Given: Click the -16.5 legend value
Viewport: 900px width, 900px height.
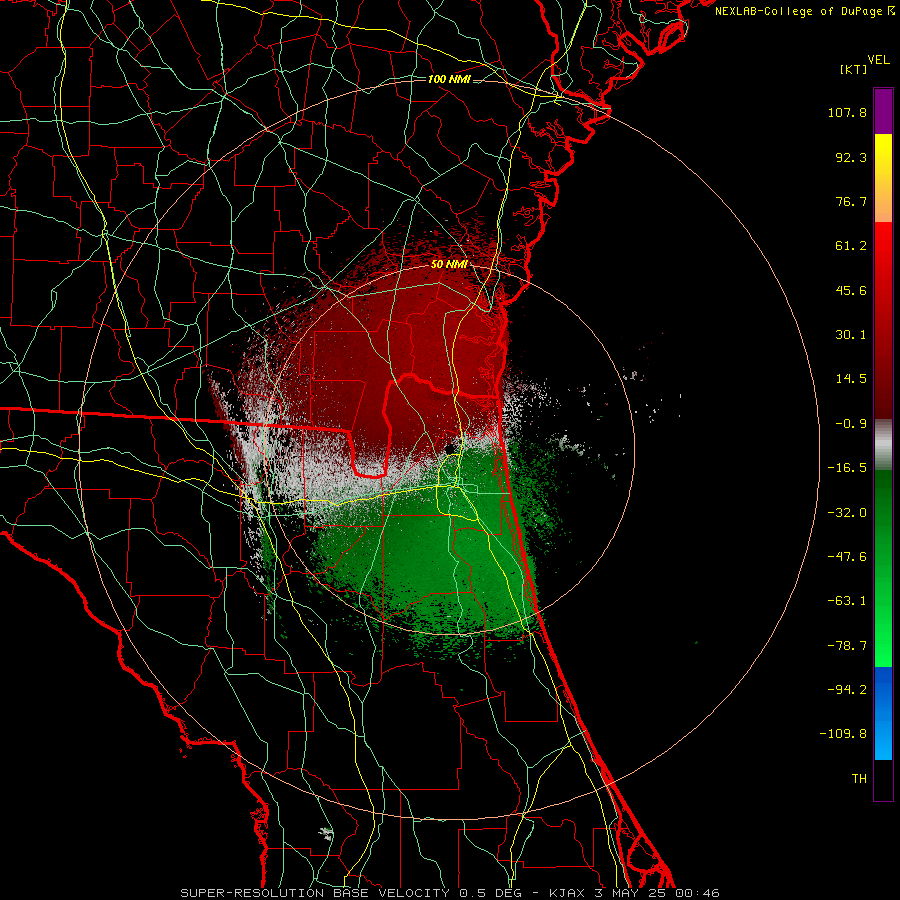Looking at the screenshot, I should pyautogui.click(x=847, y=468).
